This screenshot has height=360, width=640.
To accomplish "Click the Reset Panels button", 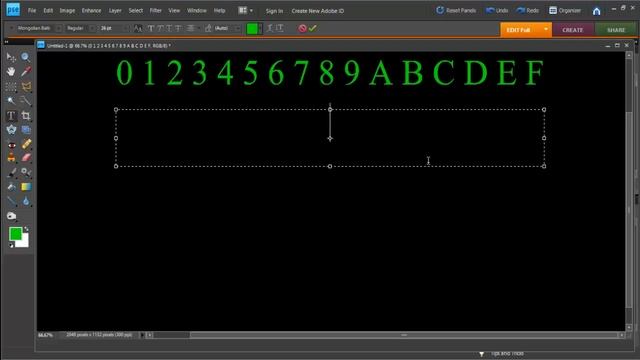I will [x=456, y=10].
